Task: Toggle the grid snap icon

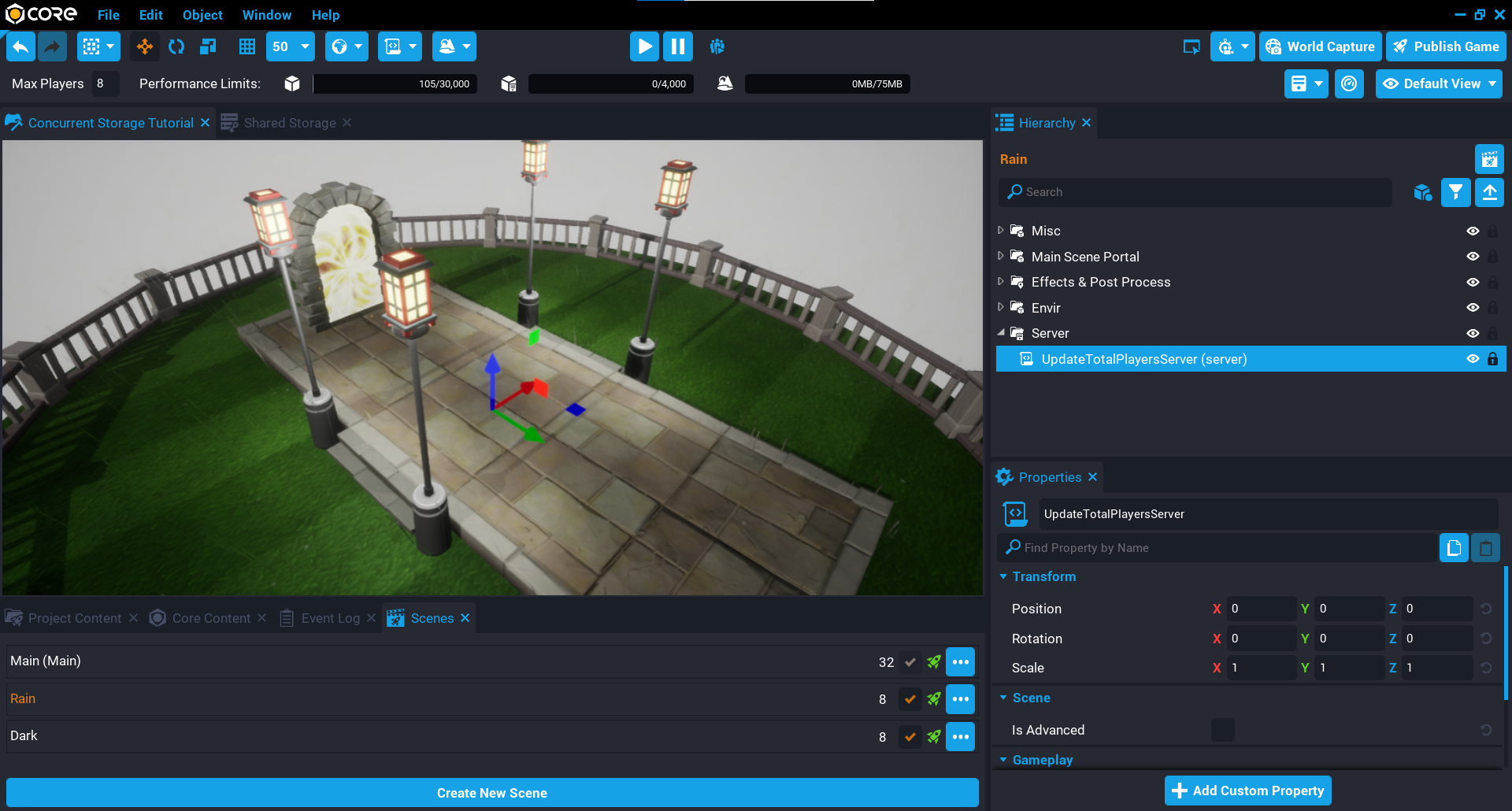Action: point(247,47)
